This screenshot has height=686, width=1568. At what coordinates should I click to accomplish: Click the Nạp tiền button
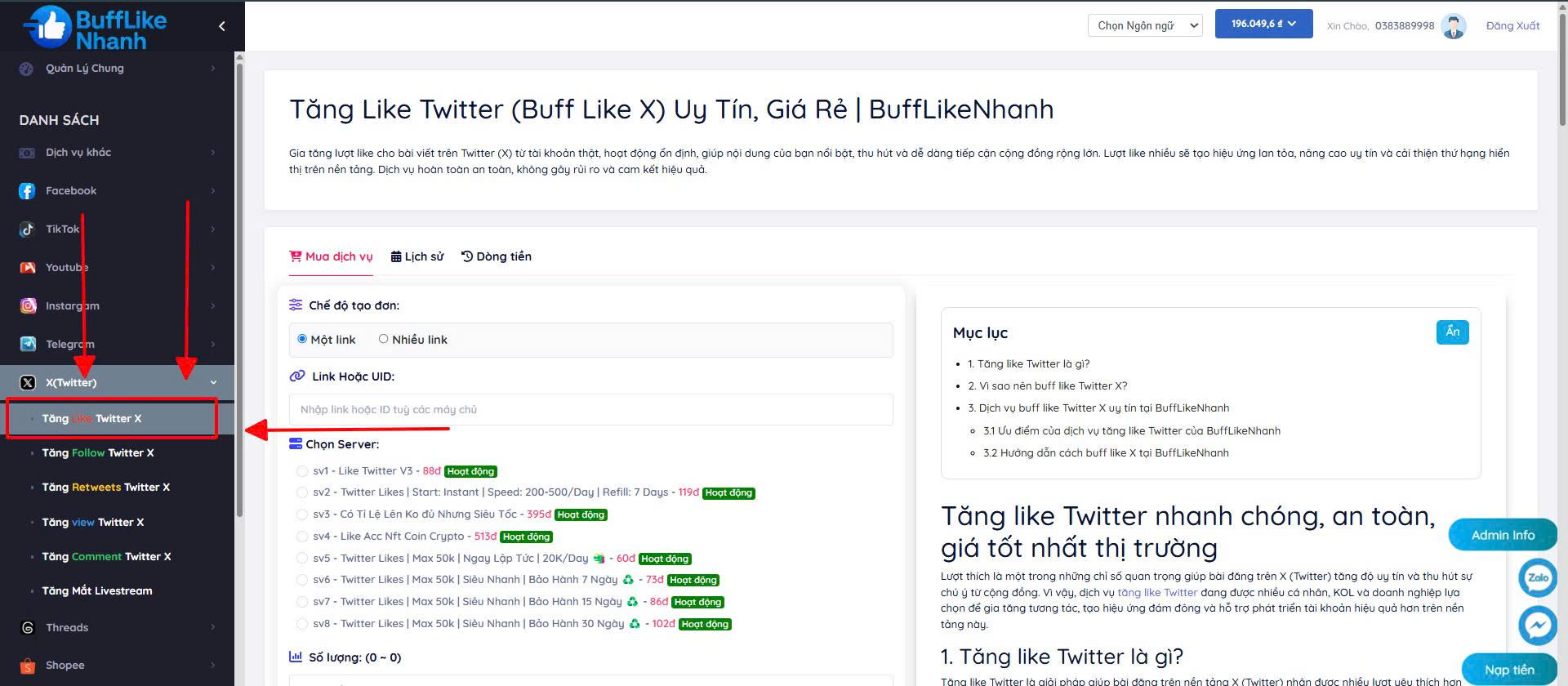(1509, 670)
